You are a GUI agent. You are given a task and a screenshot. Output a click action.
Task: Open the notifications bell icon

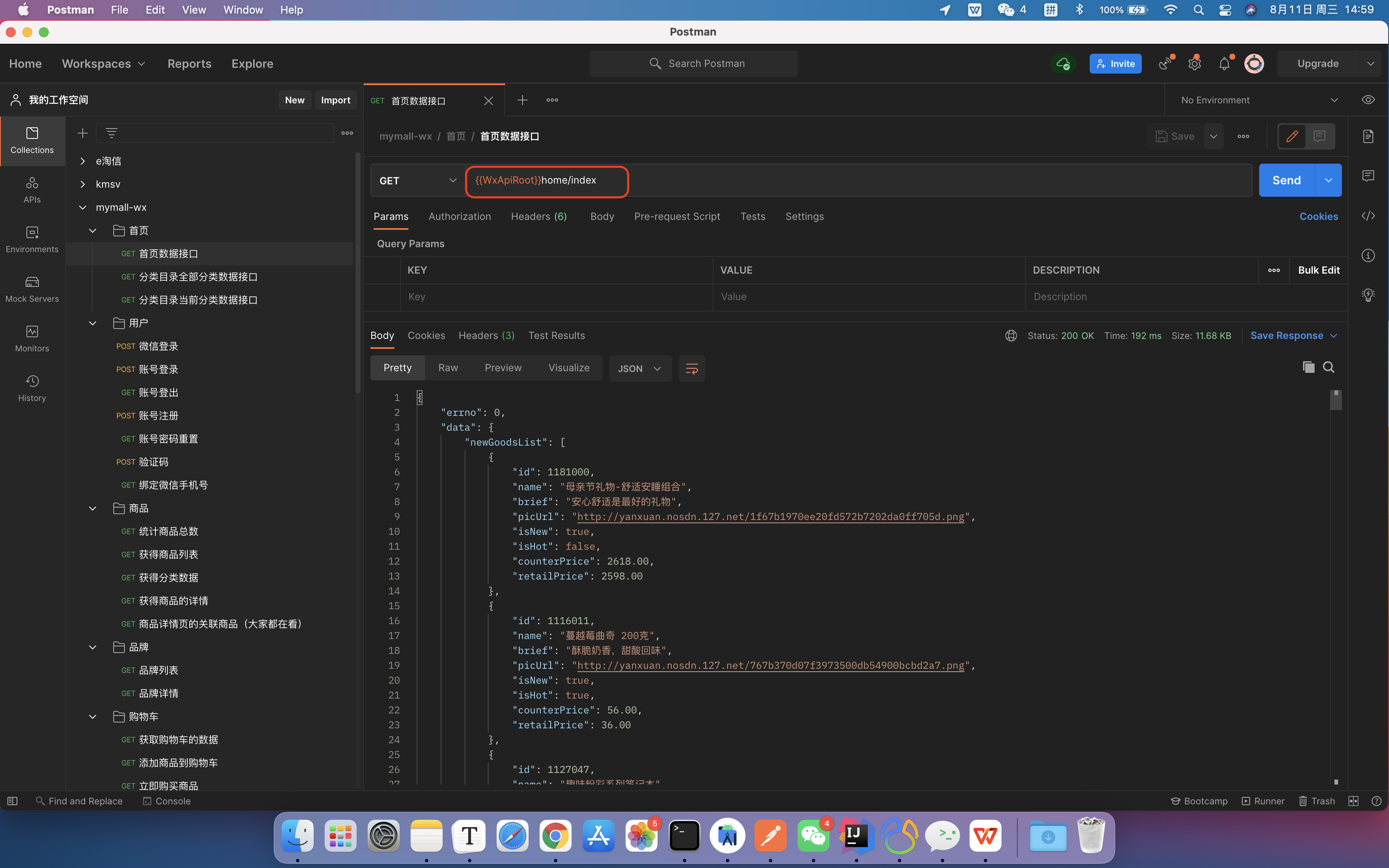[x=1224, y=64]
